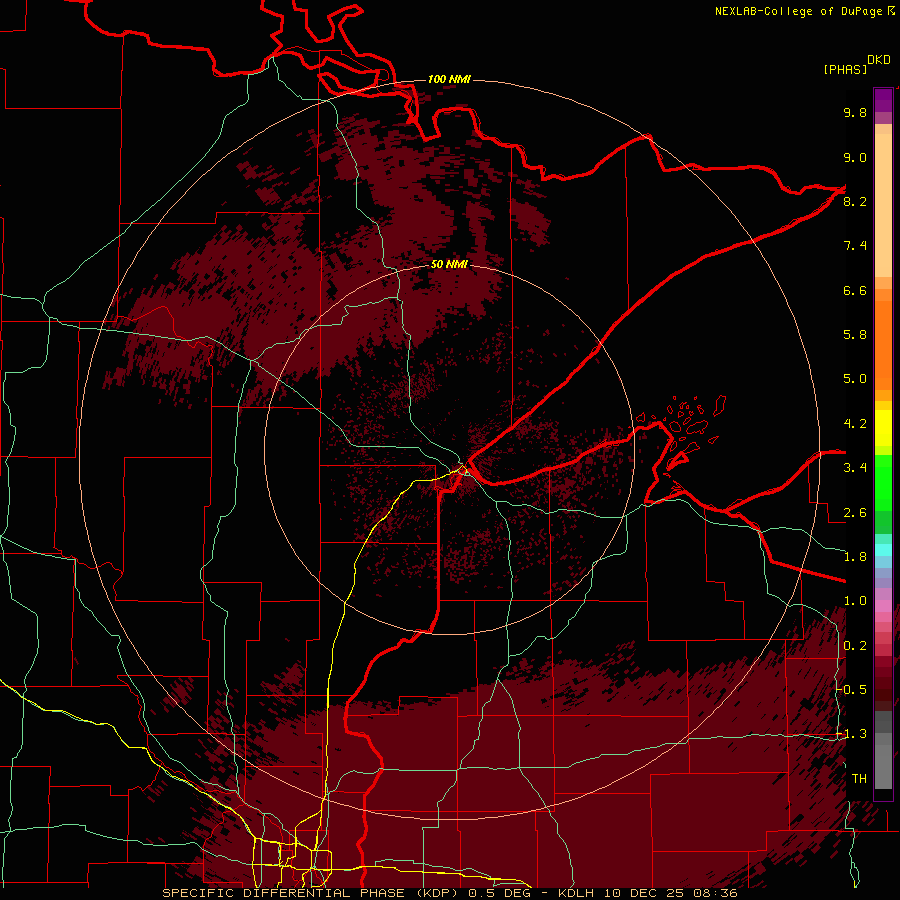Click the 100 NMI range ring label
This screenshot has width=900, height=900.
tap(449, 79)
